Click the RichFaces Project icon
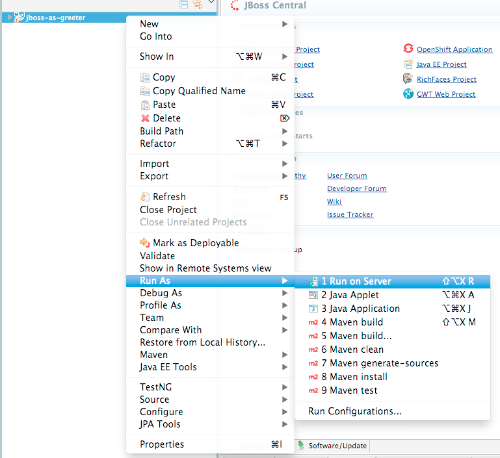 coord(408,79)
